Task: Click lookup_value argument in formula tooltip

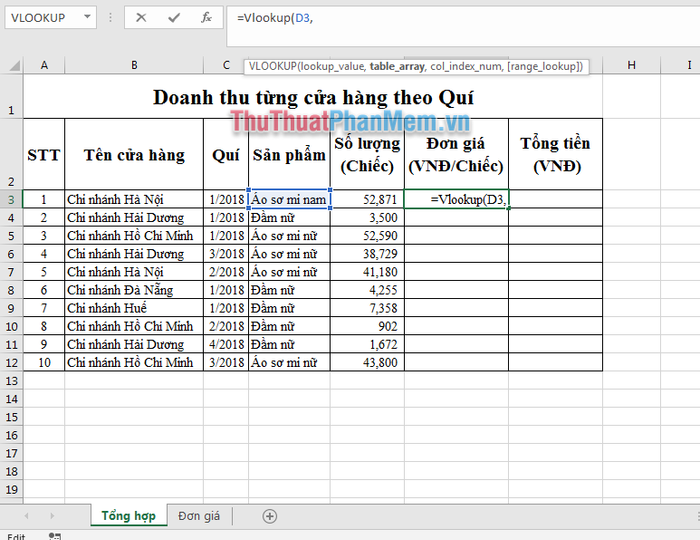Action: point(335,66)
